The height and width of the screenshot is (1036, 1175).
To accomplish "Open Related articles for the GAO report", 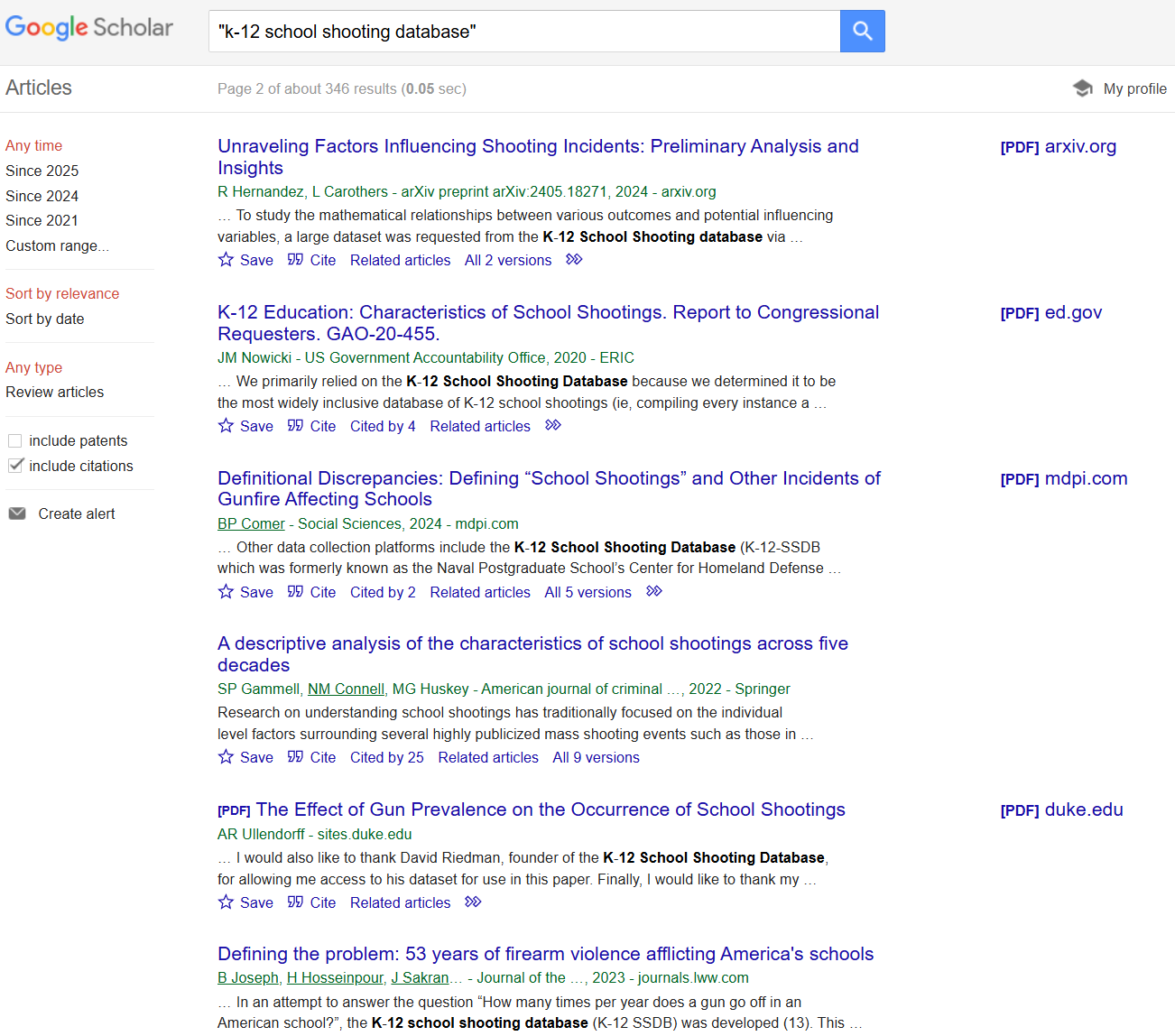I will tap(480, 426).
